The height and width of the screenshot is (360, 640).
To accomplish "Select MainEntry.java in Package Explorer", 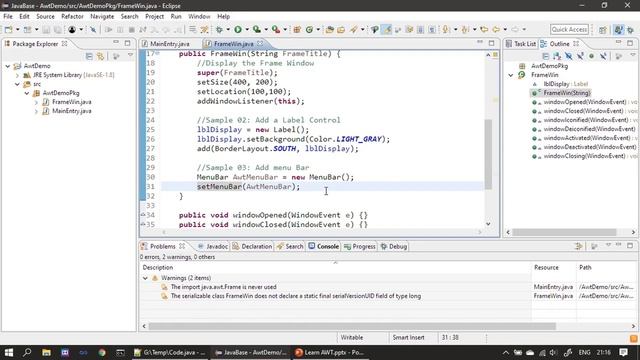I will (x=71, y=111).
